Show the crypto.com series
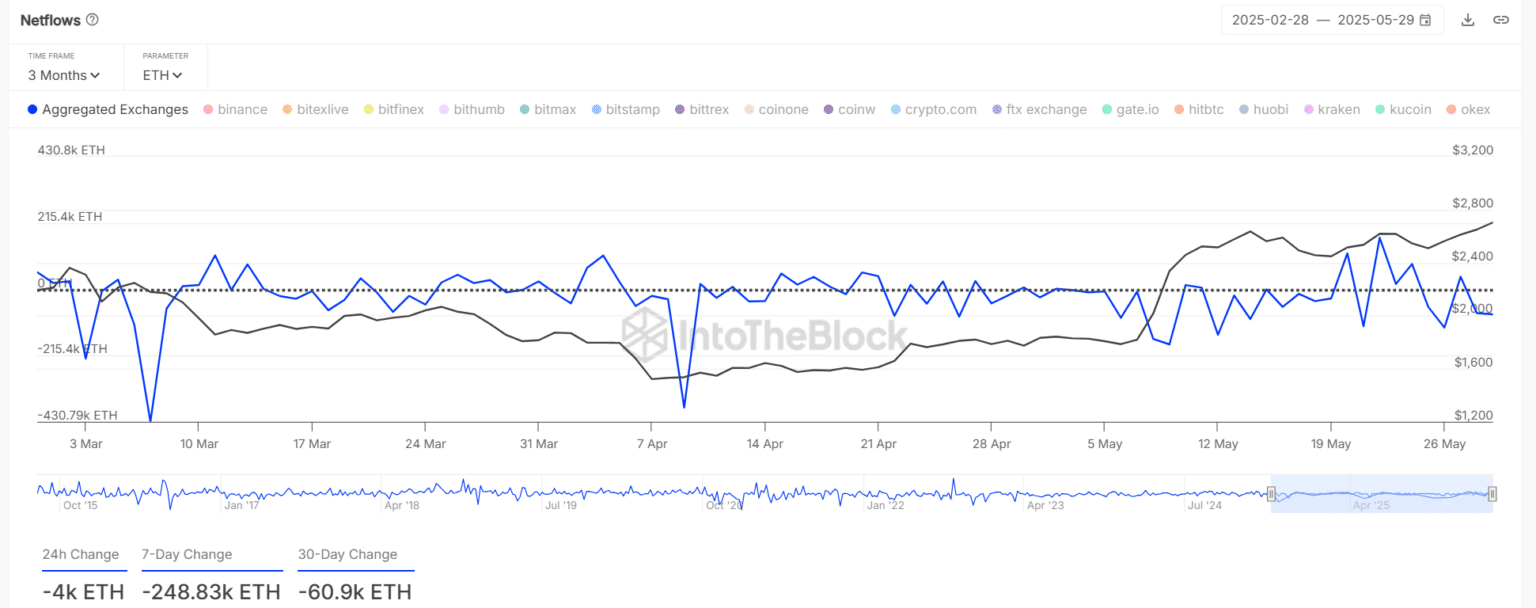This screenshot has width=1536, height=608. (x=933, y=110)
